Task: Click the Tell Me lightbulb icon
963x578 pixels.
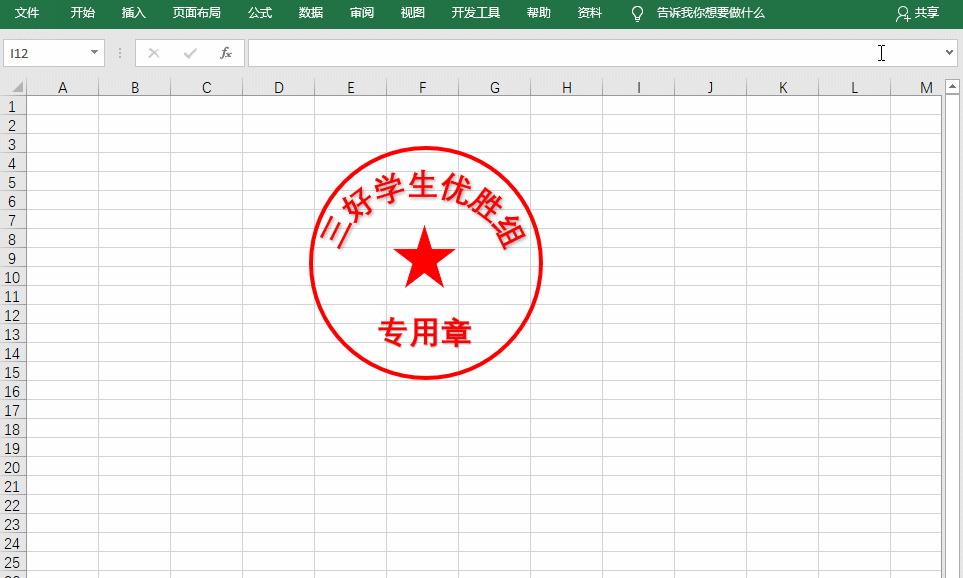Action: [636, 14]
